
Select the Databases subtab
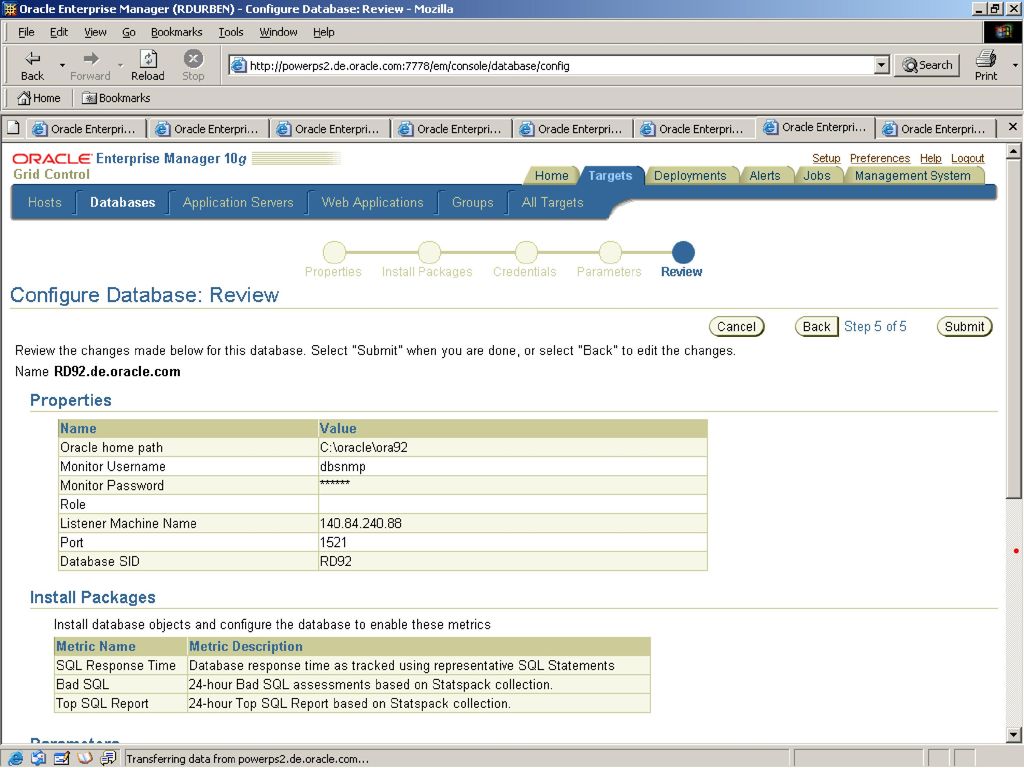point(123,202)
